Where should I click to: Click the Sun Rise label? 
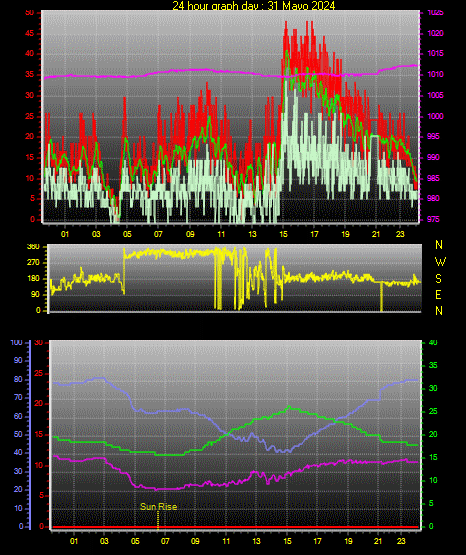158,507
